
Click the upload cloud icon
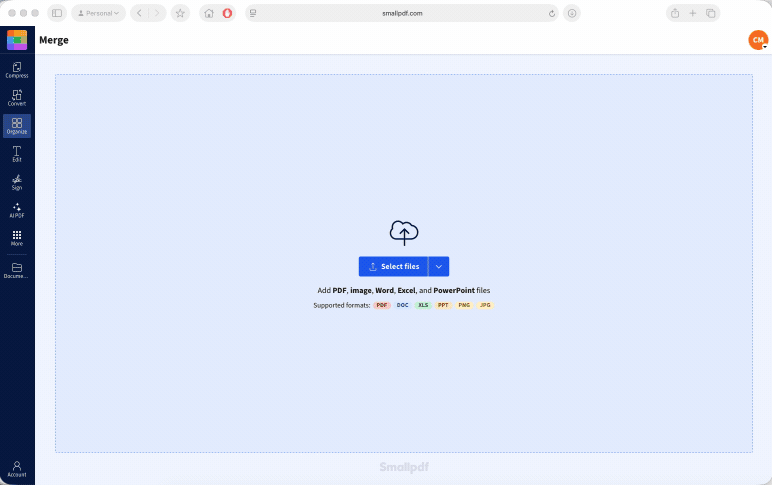[404, 233]
